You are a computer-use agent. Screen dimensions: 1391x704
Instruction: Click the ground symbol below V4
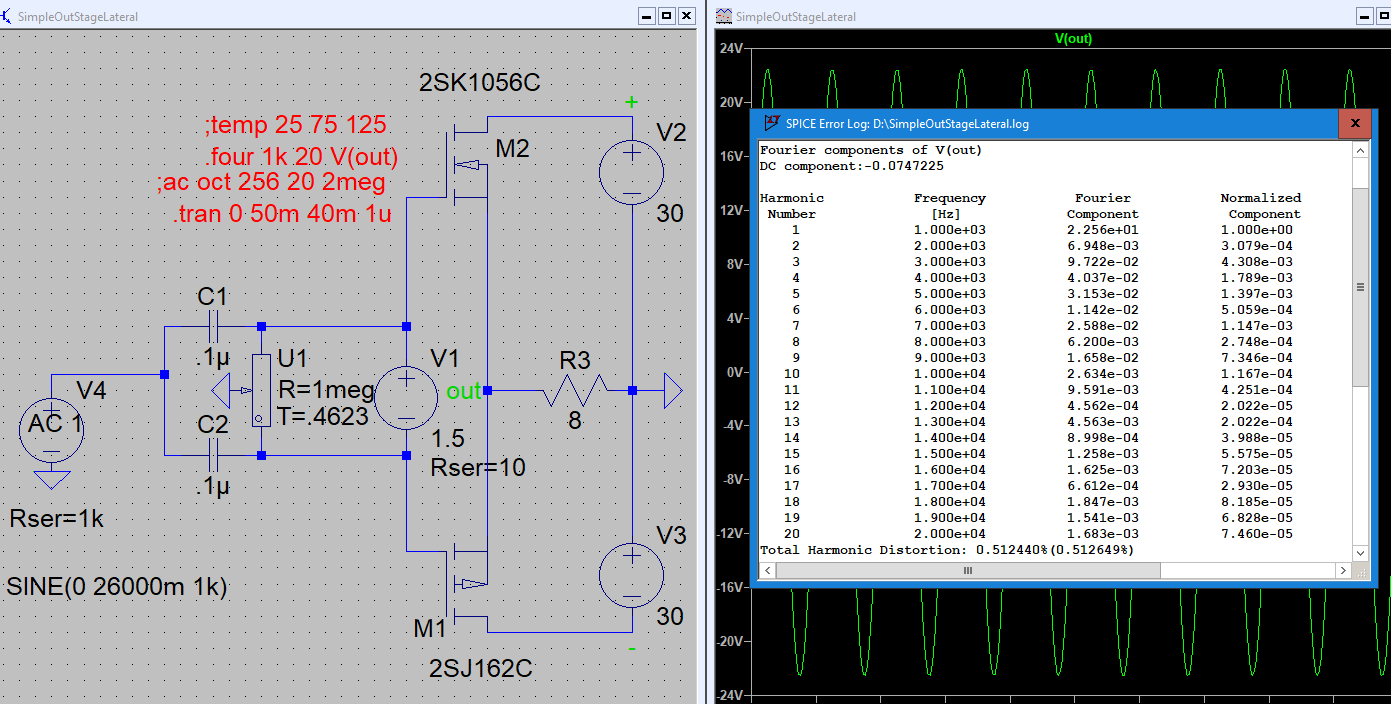point(52,481)
